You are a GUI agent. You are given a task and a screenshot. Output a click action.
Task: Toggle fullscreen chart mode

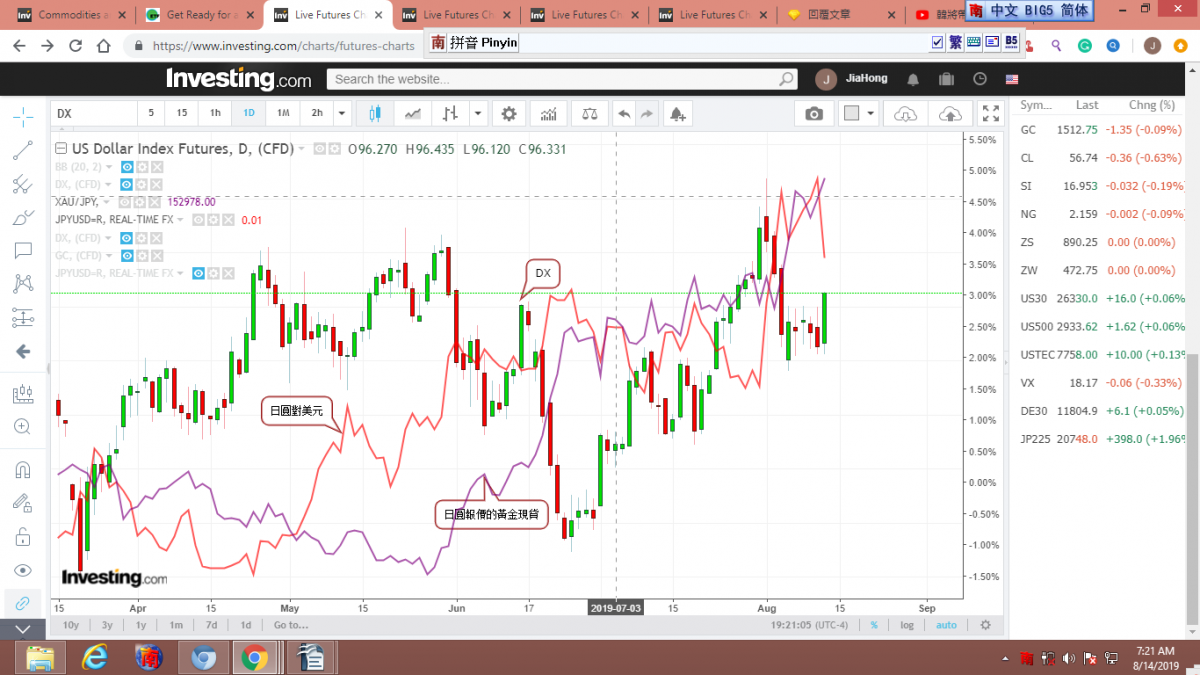990,114
